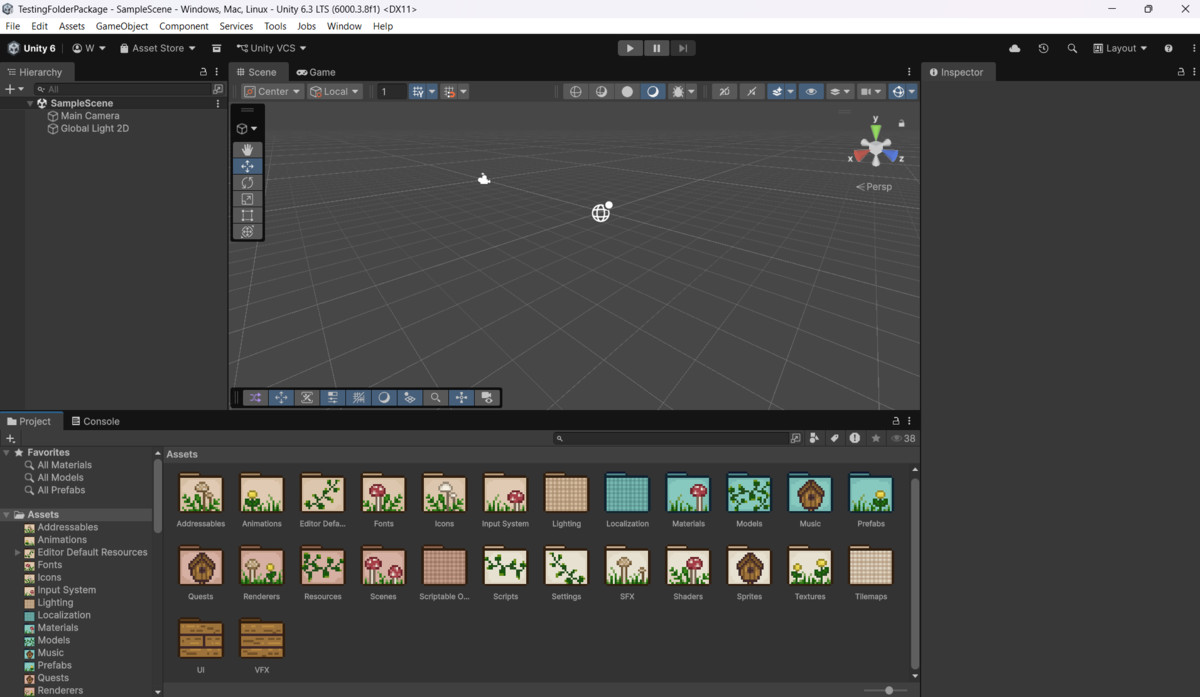This screenshot has height=697, width=1200.
Task: Expand the Editor Default Resources tree folder
Action: pos(17,553)
